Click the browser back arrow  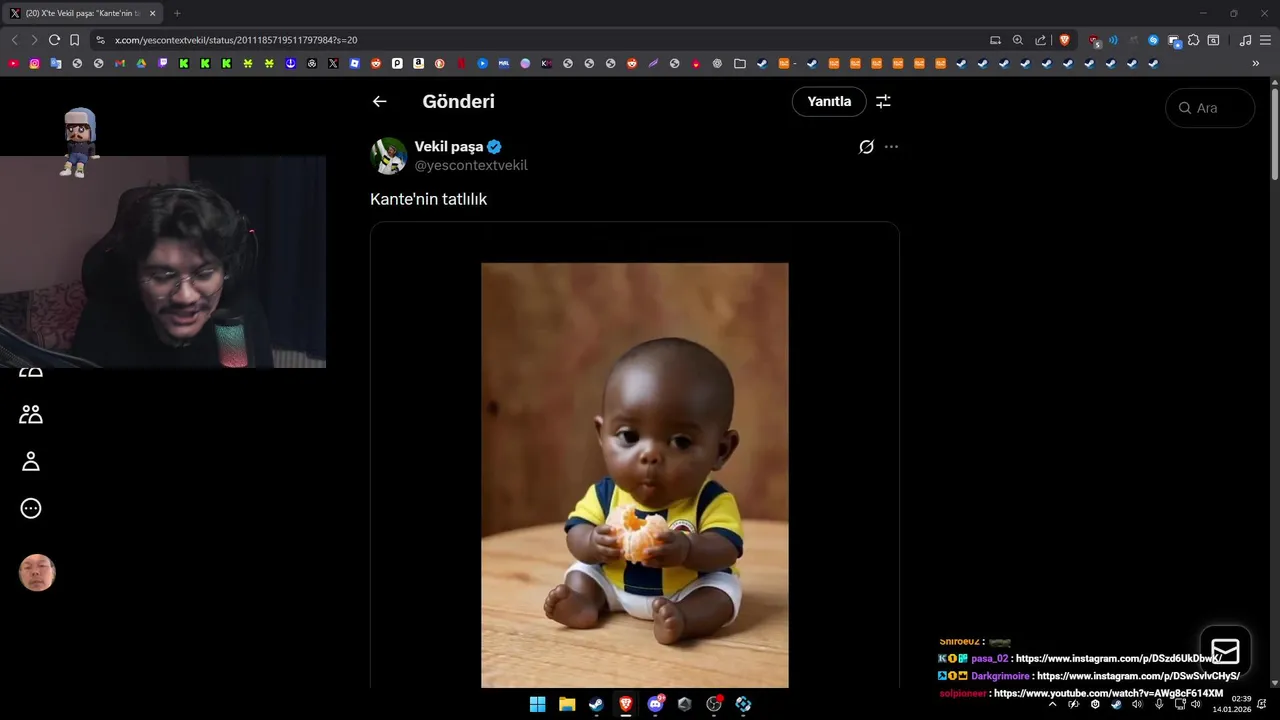pyautogui.click(x=14, y=40)
